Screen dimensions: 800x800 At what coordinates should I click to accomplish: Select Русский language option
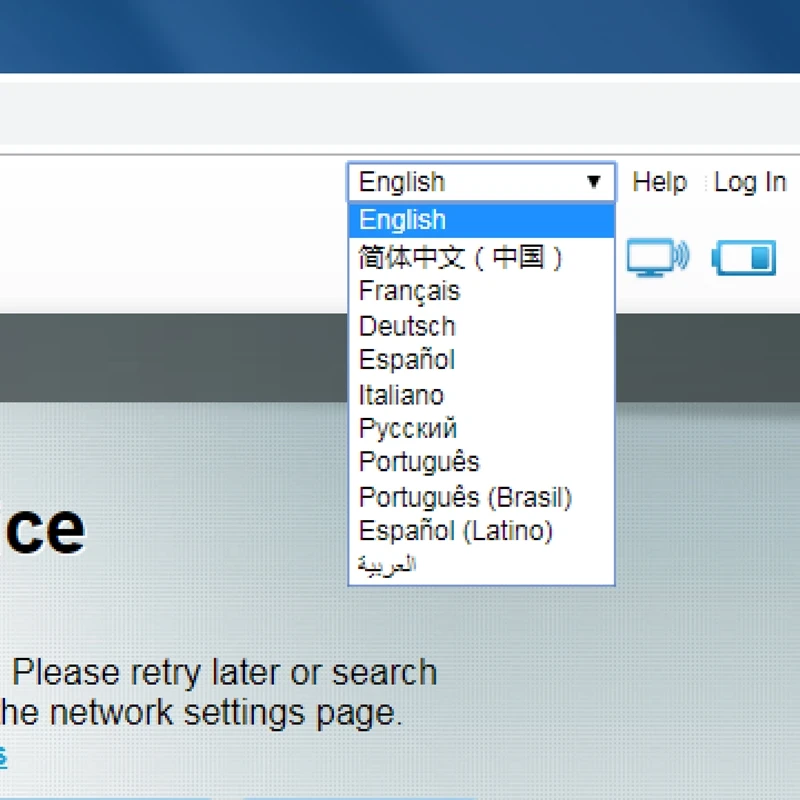tap(482, 428)
